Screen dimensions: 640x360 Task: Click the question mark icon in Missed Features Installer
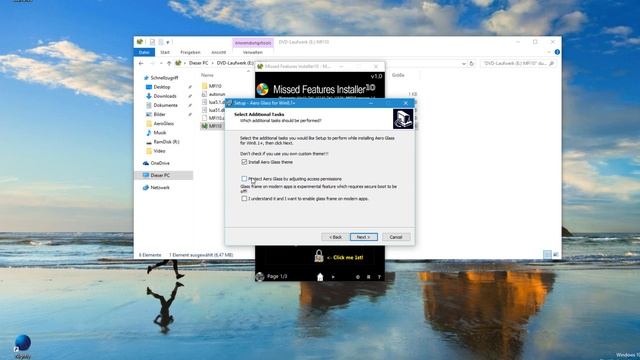tap(379, 277)
